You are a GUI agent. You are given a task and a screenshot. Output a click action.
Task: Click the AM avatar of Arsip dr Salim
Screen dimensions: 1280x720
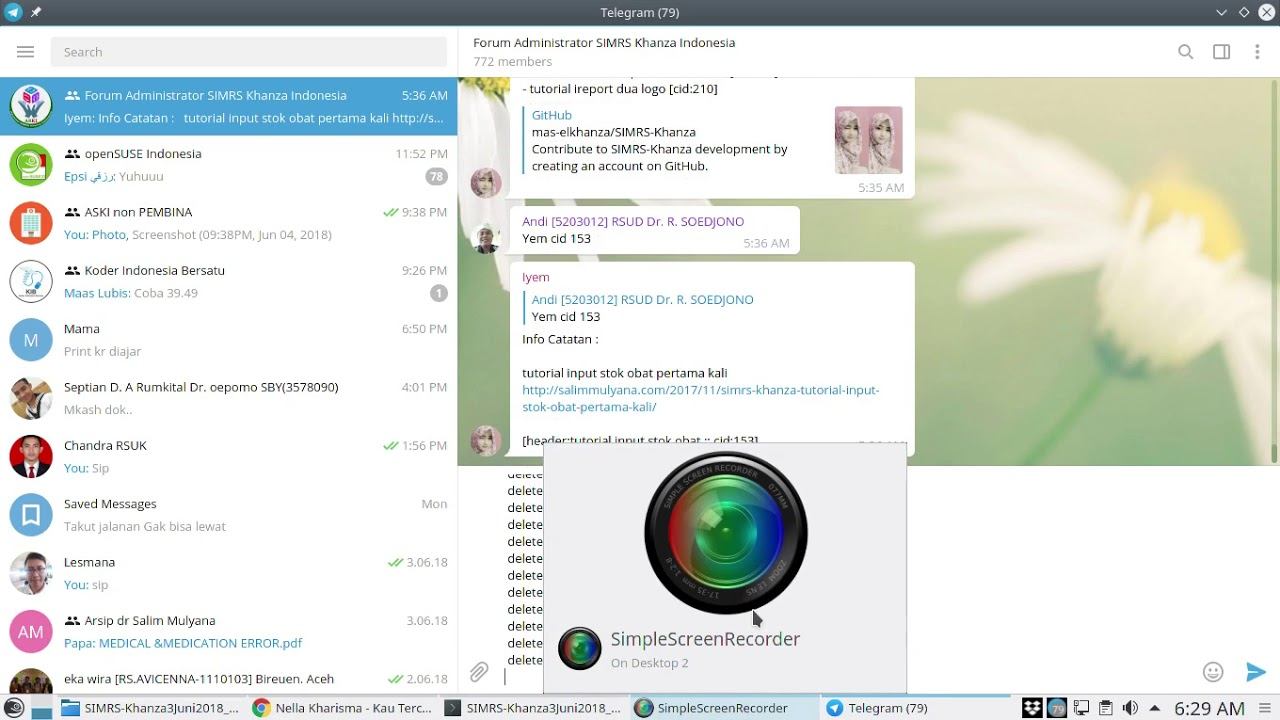31,631
